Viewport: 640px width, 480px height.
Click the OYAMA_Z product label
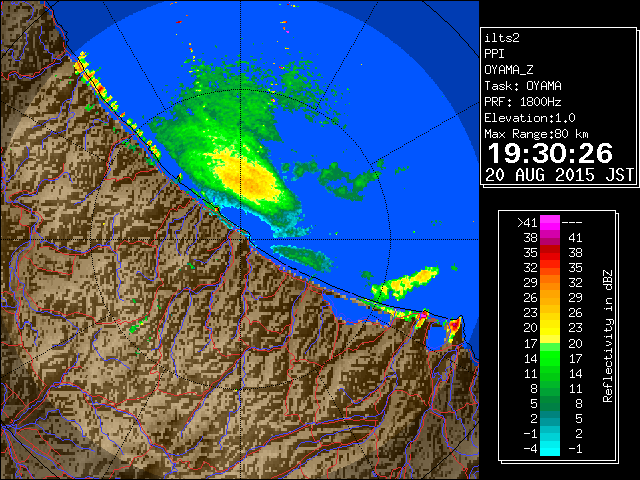pyautogui.click(x=509, y=70)
